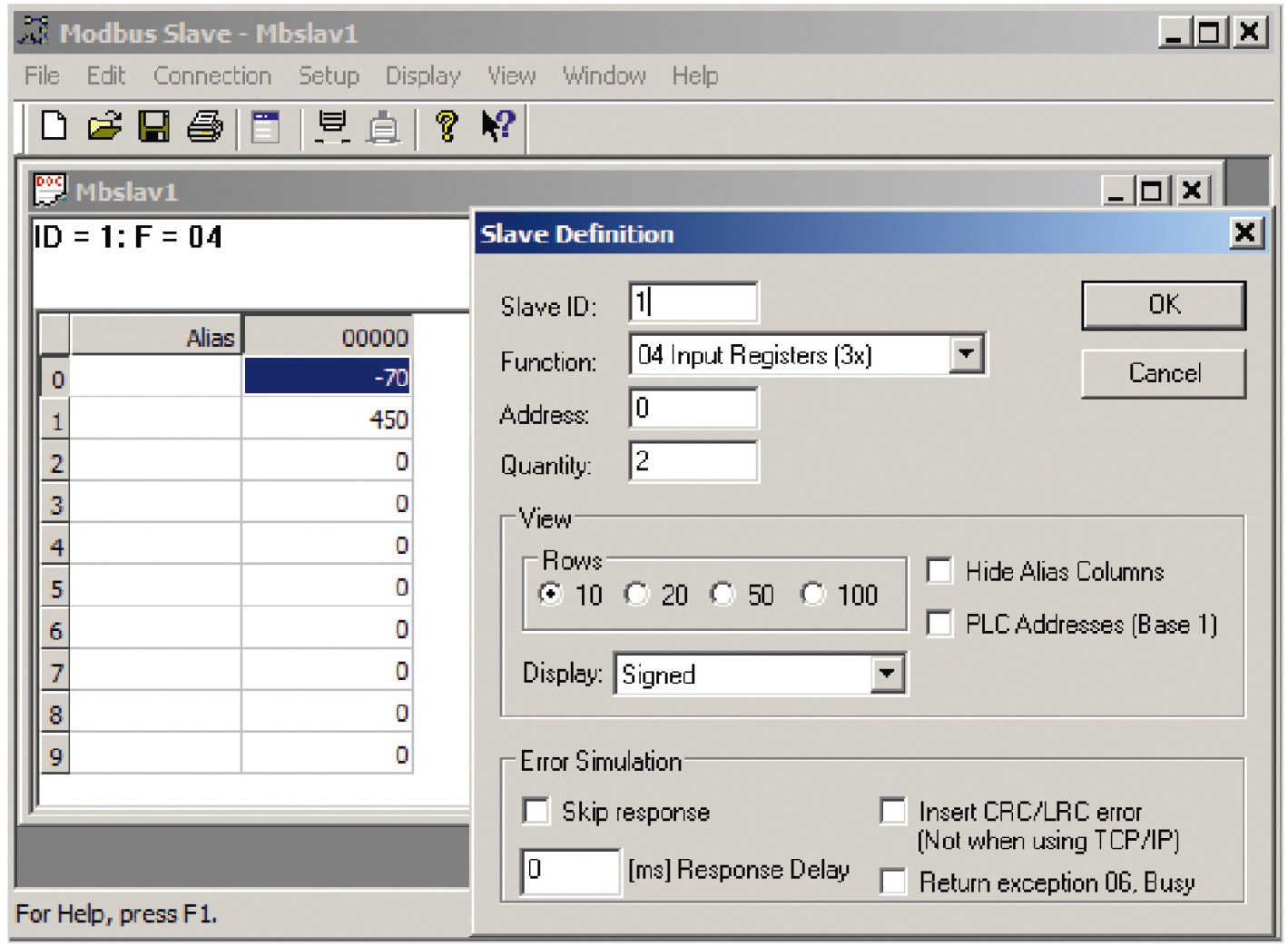The width and height of the screenshot is (1288, 947).
Task: Click the Print toolbar icon
Action: coord(204,126)
